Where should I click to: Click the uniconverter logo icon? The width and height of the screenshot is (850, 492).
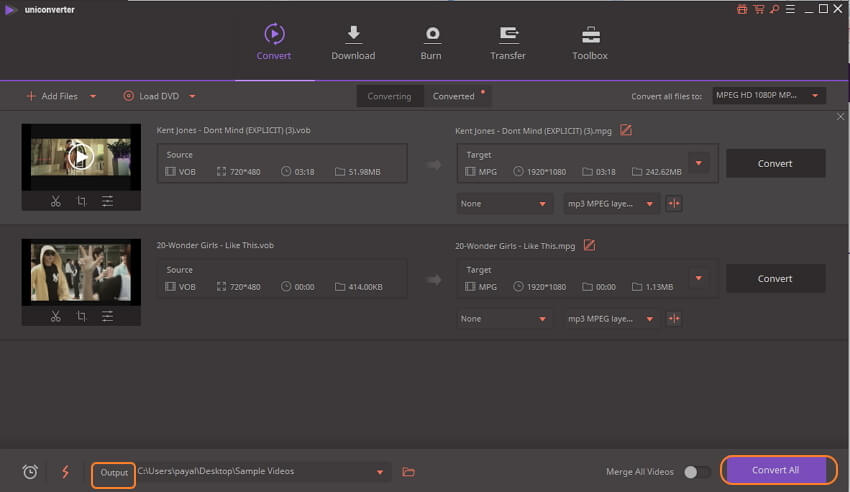pyautogui.click(x=10, y=10)
